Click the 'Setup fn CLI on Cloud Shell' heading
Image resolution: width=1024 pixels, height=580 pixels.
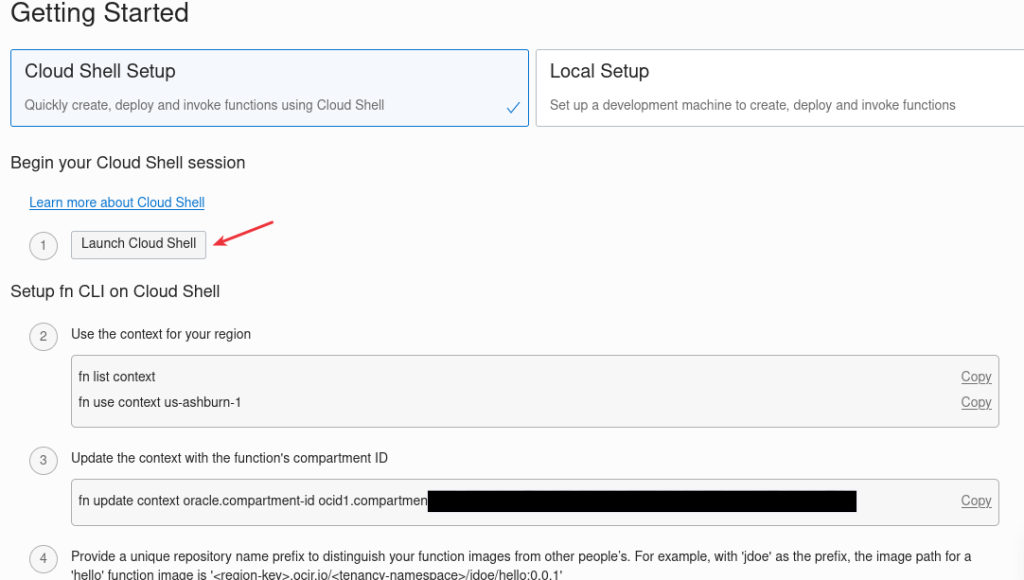point(115,292)
